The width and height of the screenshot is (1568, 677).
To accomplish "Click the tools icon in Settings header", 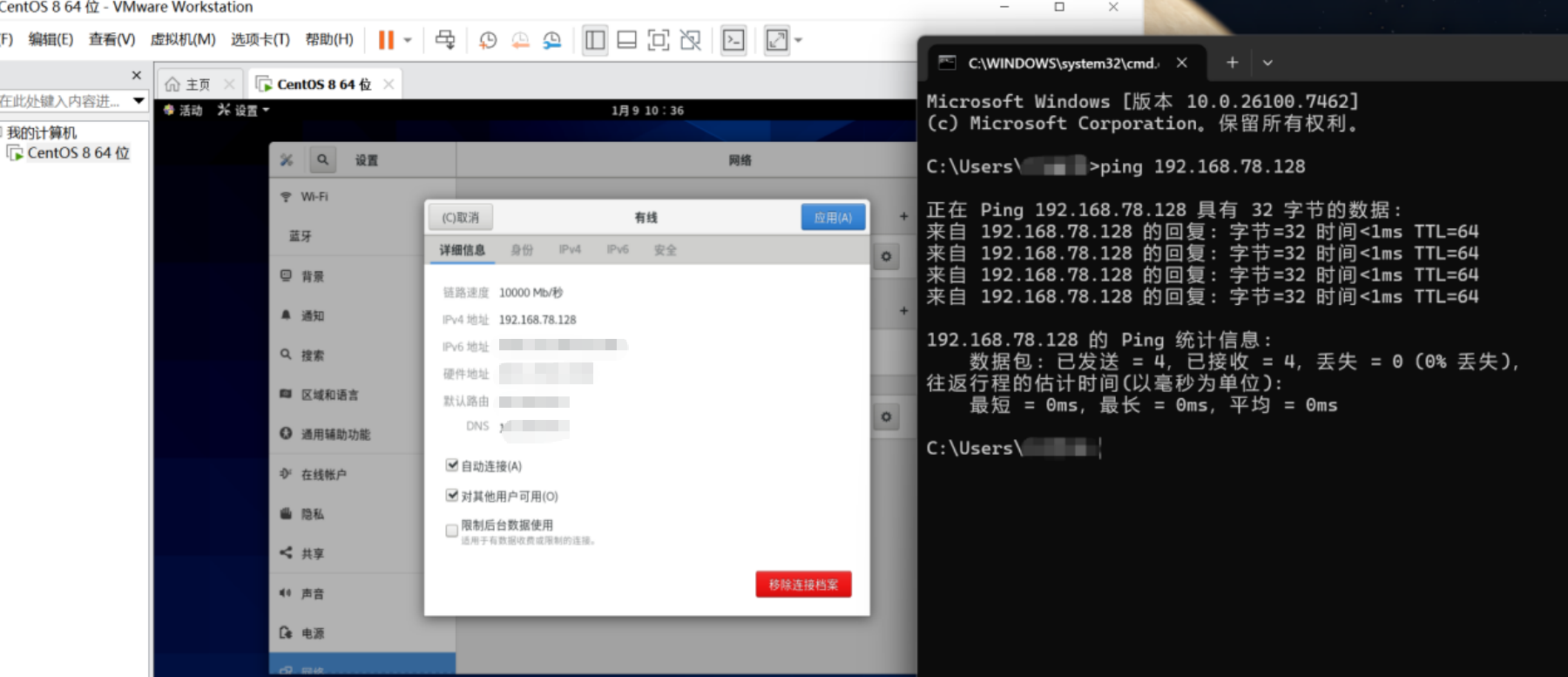I will 287,160.
